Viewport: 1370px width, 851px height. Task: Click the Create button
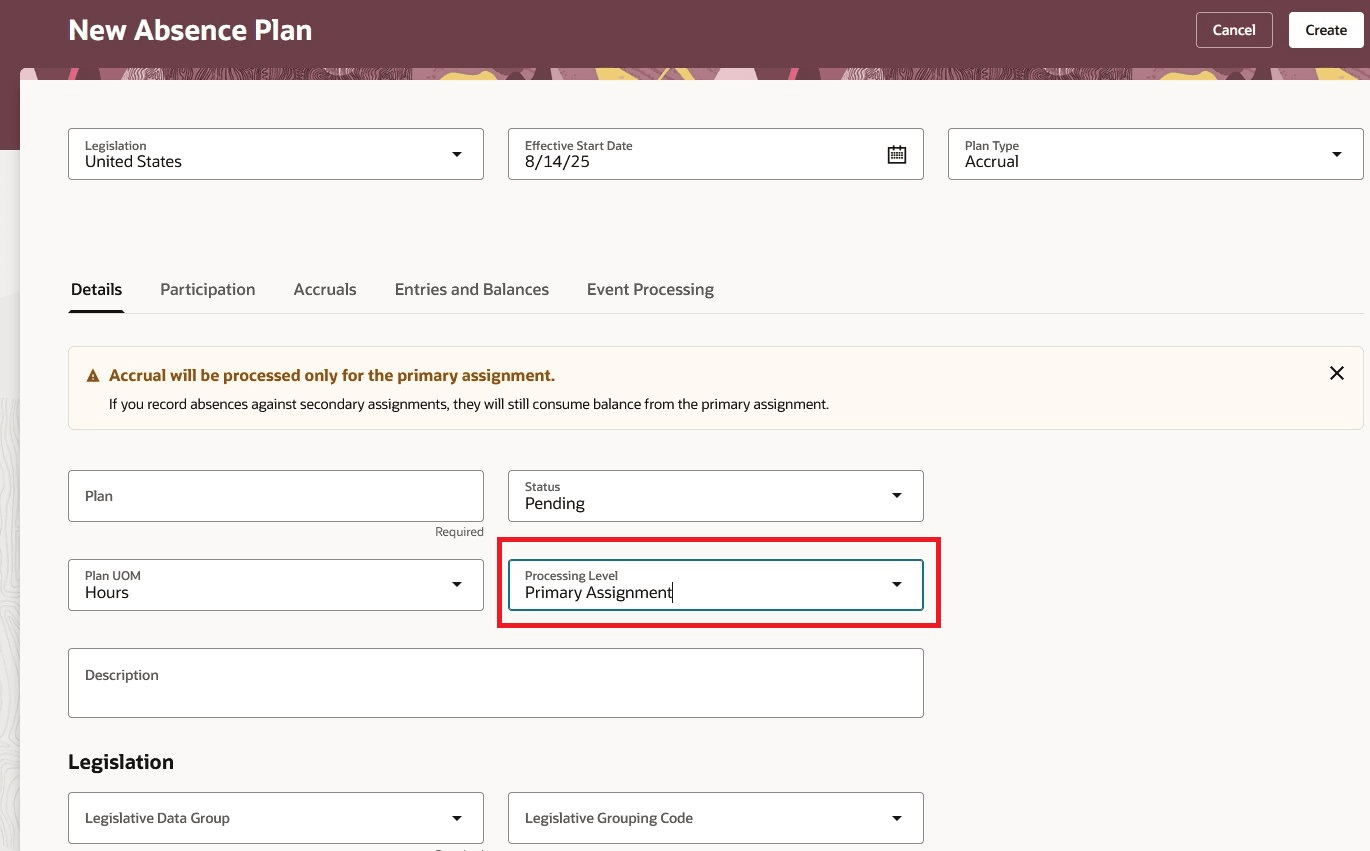click(x=1325, y=30)
